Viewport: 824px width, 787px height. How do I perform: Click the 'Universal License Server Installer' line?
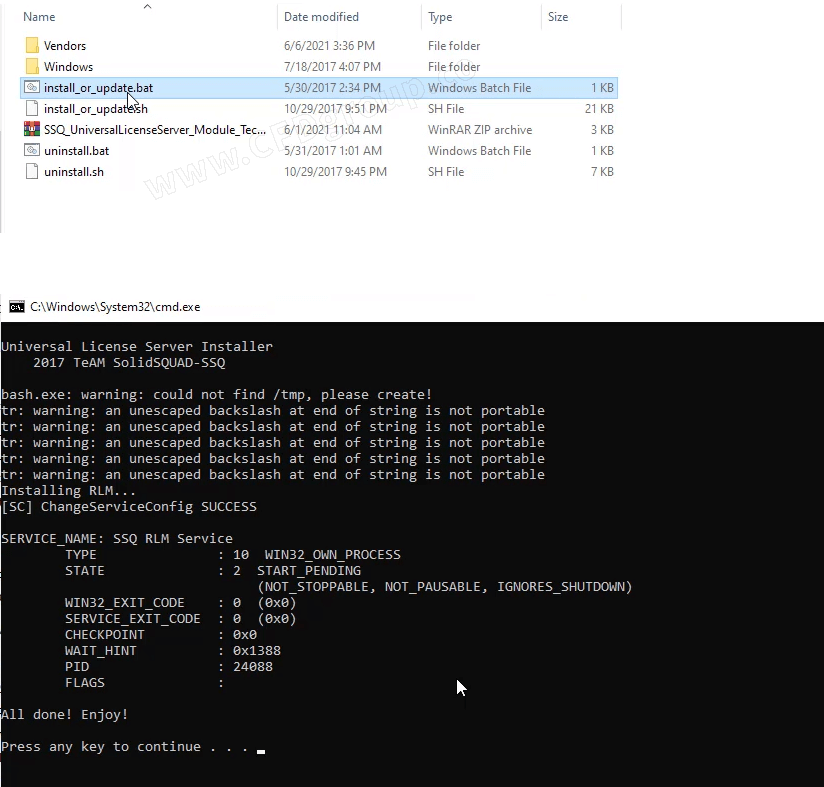(x=137, y=347)
